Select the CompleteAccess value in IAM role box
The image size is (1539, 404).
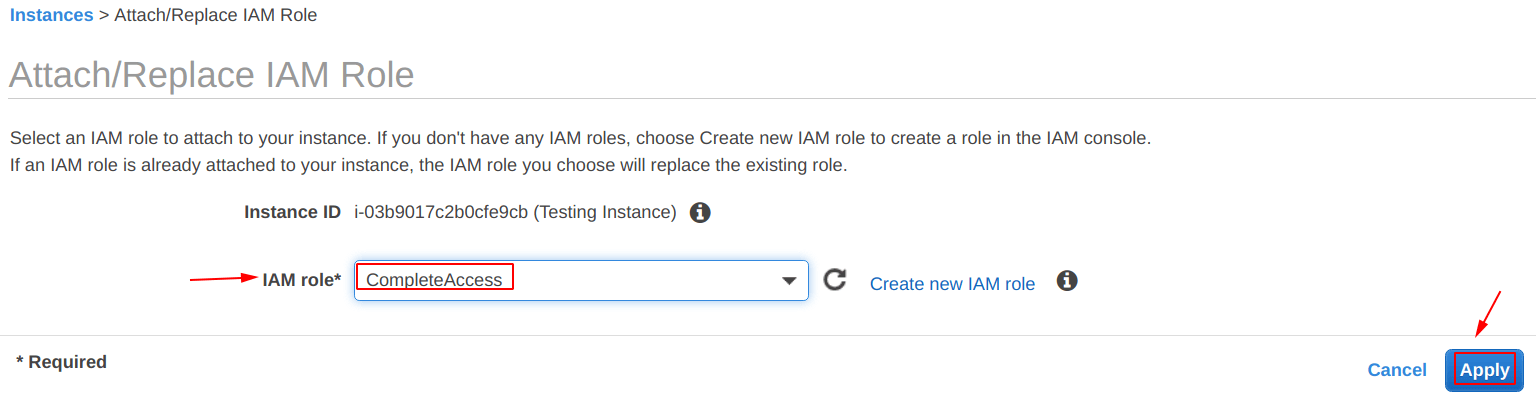pyautogui.click(x=434, y=280)
